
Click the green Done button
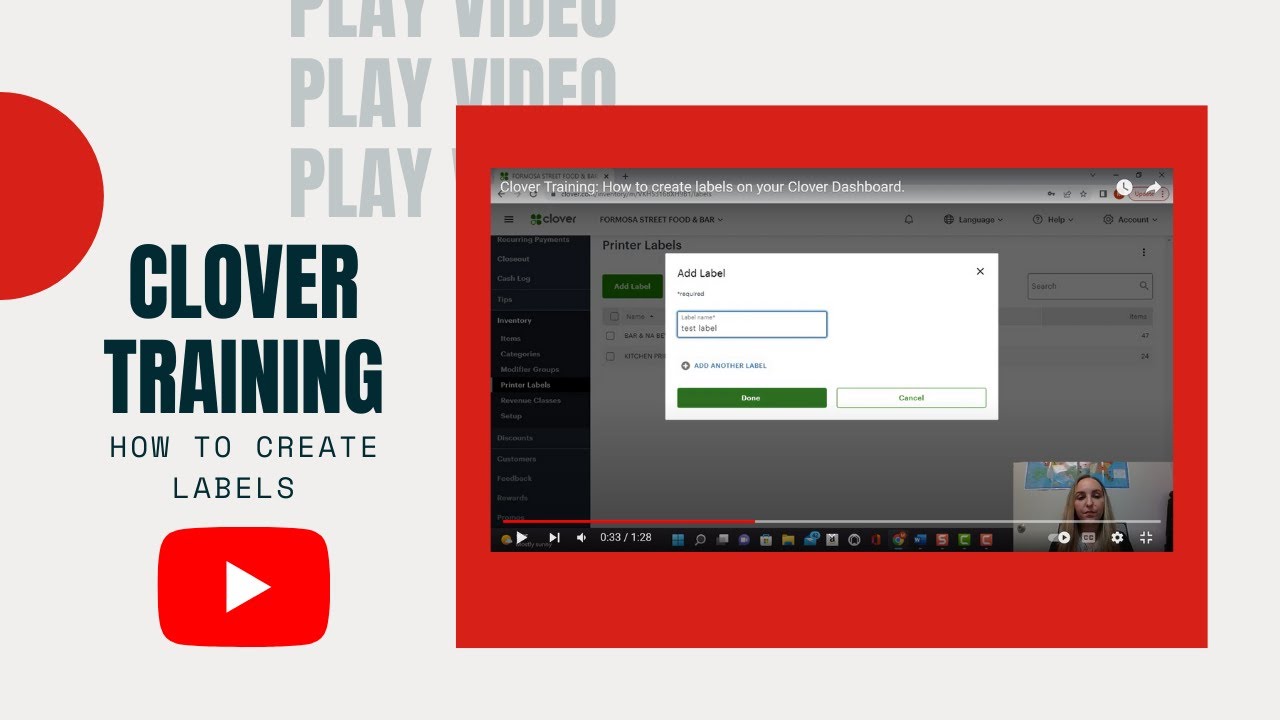[752, 398]
